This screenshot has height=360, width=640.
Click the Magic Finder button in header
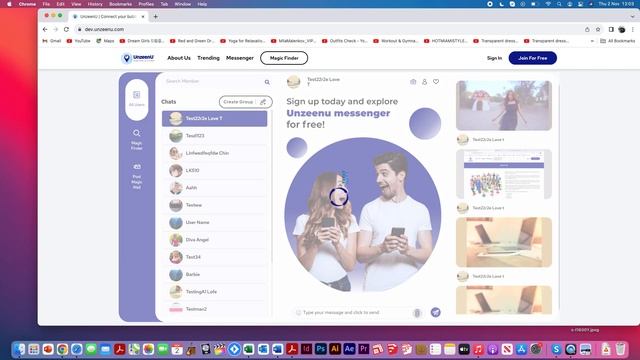[284, 58]
